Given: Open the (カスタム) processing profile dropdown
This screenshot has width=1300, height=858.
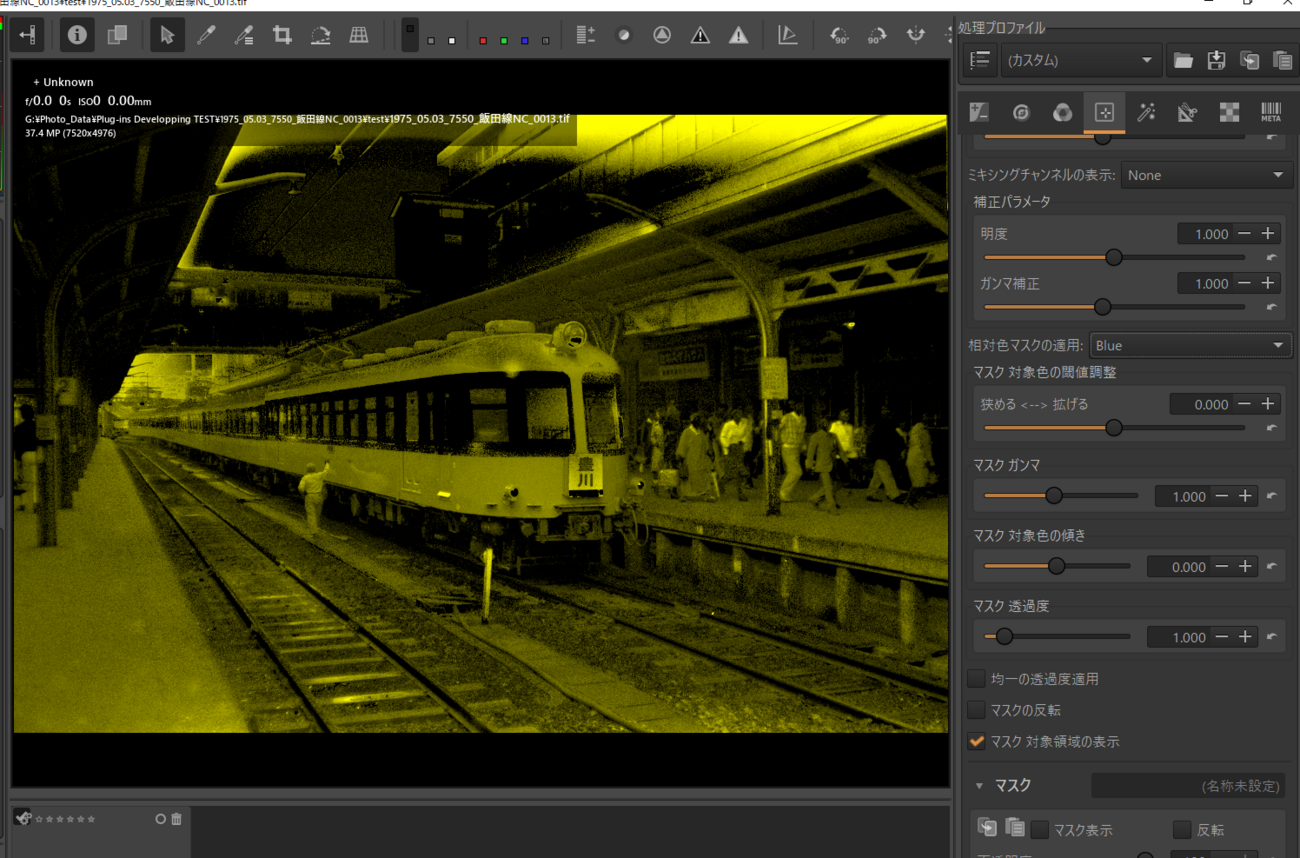Looking at the screenshot, I should tap(1080, 61).
